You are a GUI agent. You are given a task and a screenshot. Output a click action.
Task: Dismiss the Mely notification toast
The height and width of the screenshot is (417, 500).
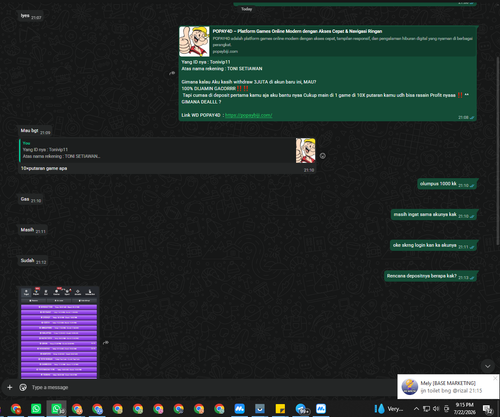[495, 378]
